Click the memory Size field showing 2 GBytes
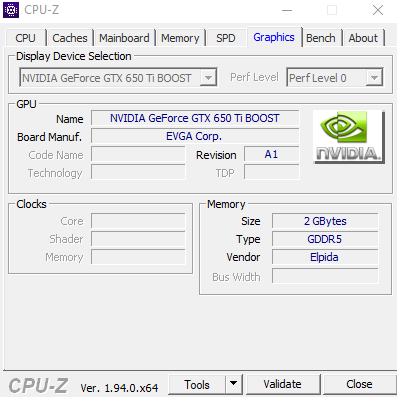Screen dimensions: 397x397 point(325,221)
